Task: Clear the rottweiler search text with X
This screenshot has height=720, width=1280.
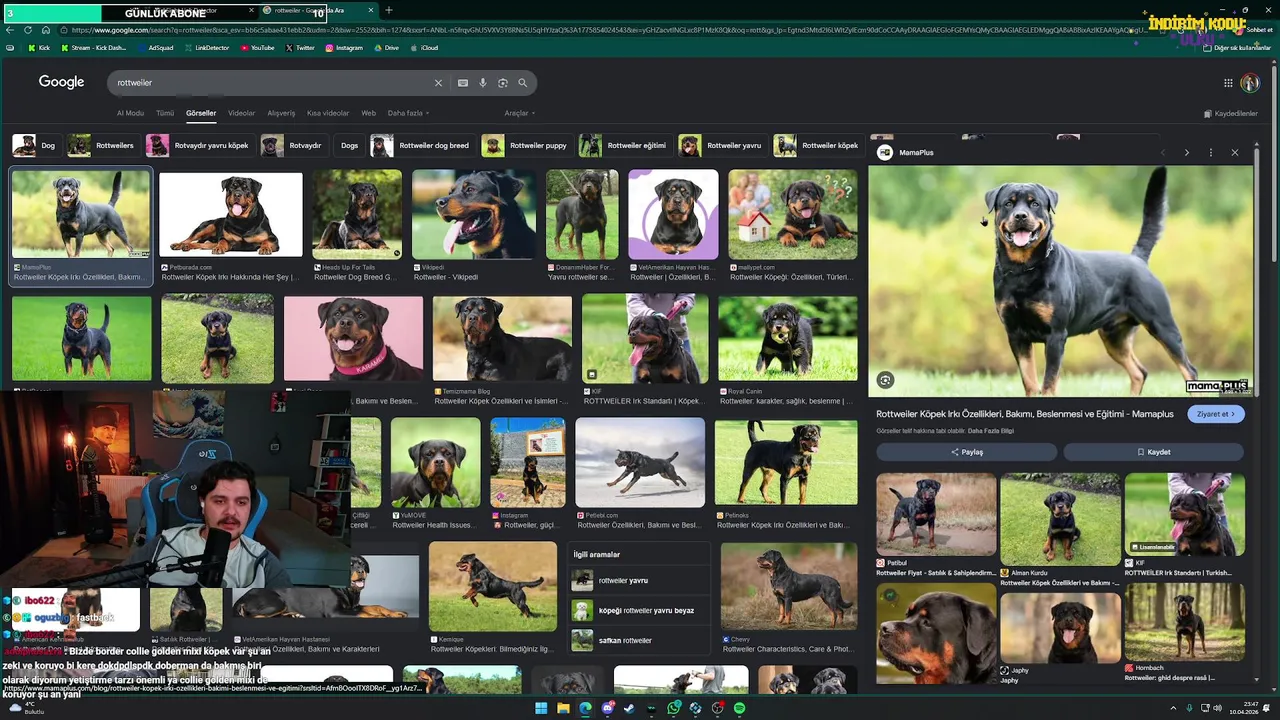Action: (x=438, y=83)
